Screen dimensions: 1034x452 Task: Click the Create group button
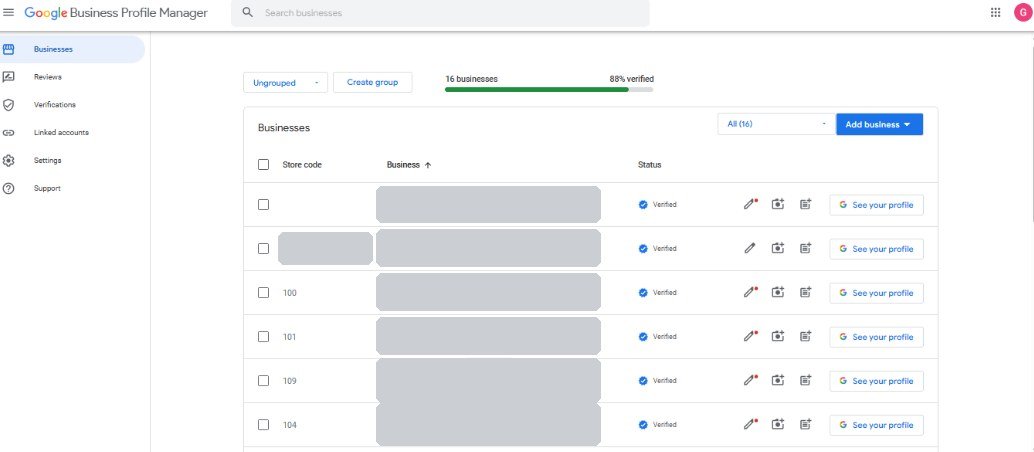[373, 82]
